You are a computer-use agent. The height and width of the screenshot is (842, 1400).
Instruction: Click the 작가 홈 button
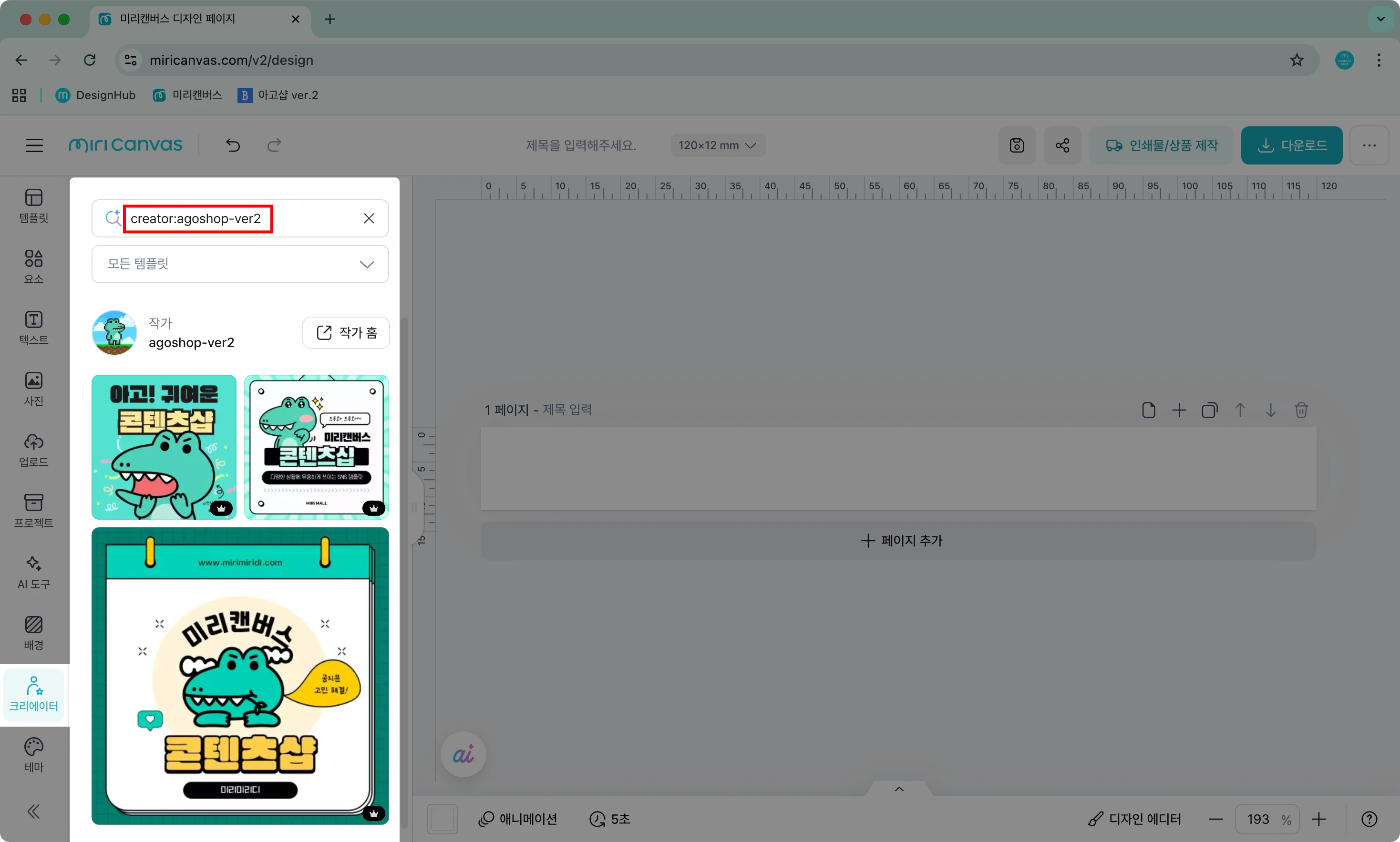(x=346, y=332)
